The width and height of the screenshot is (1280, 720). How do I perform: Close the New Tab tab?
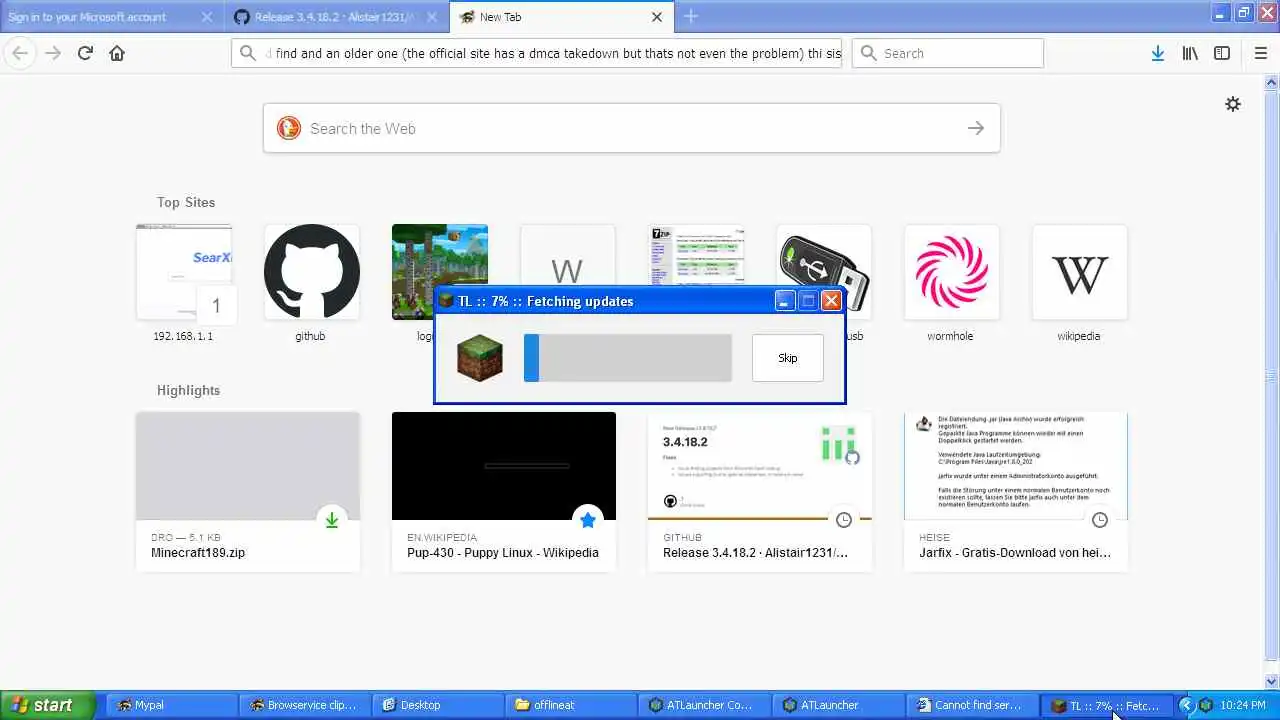point(657,17)
